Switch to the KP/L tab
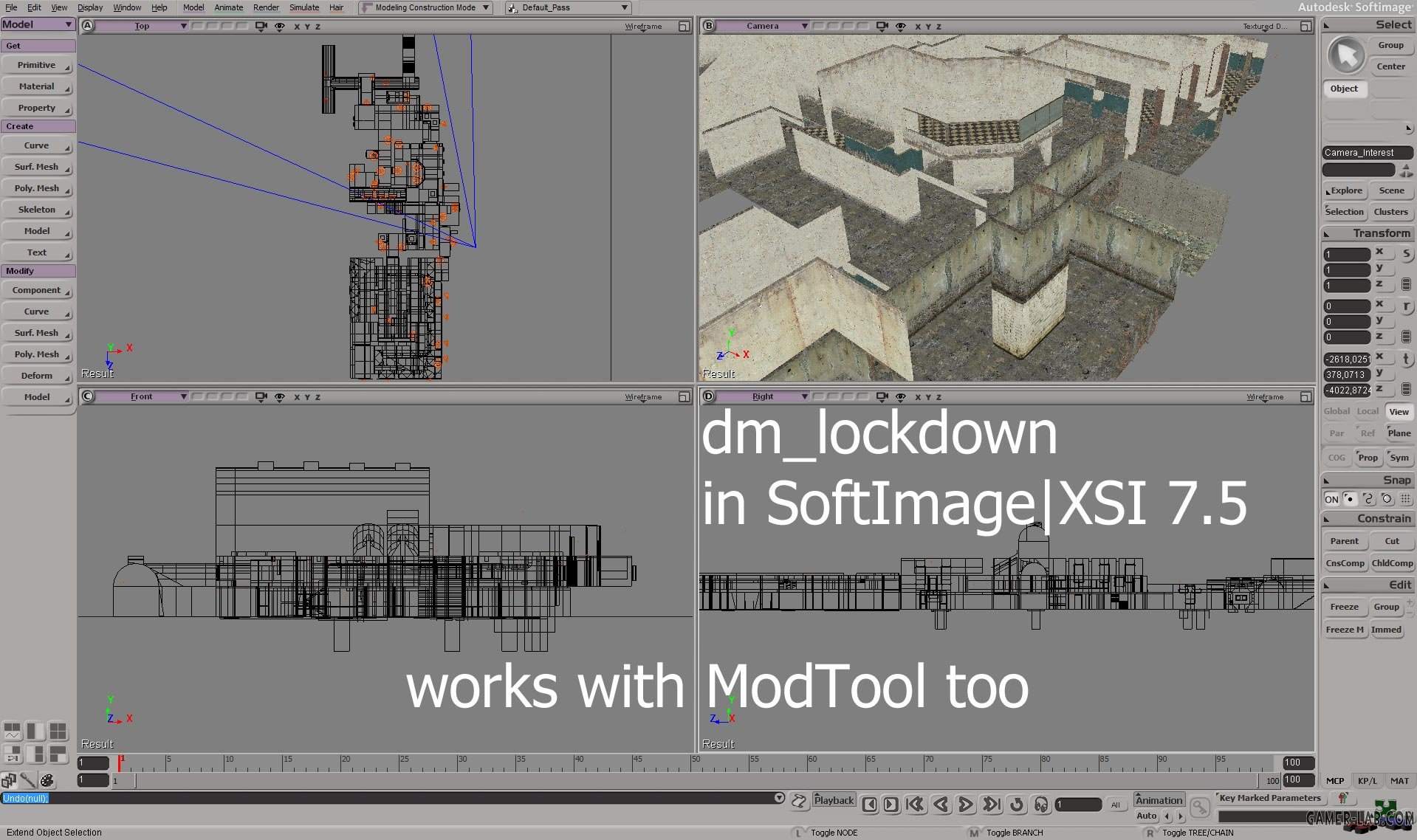This screenshot has width=1417, height=840. tap(1367, 780)
